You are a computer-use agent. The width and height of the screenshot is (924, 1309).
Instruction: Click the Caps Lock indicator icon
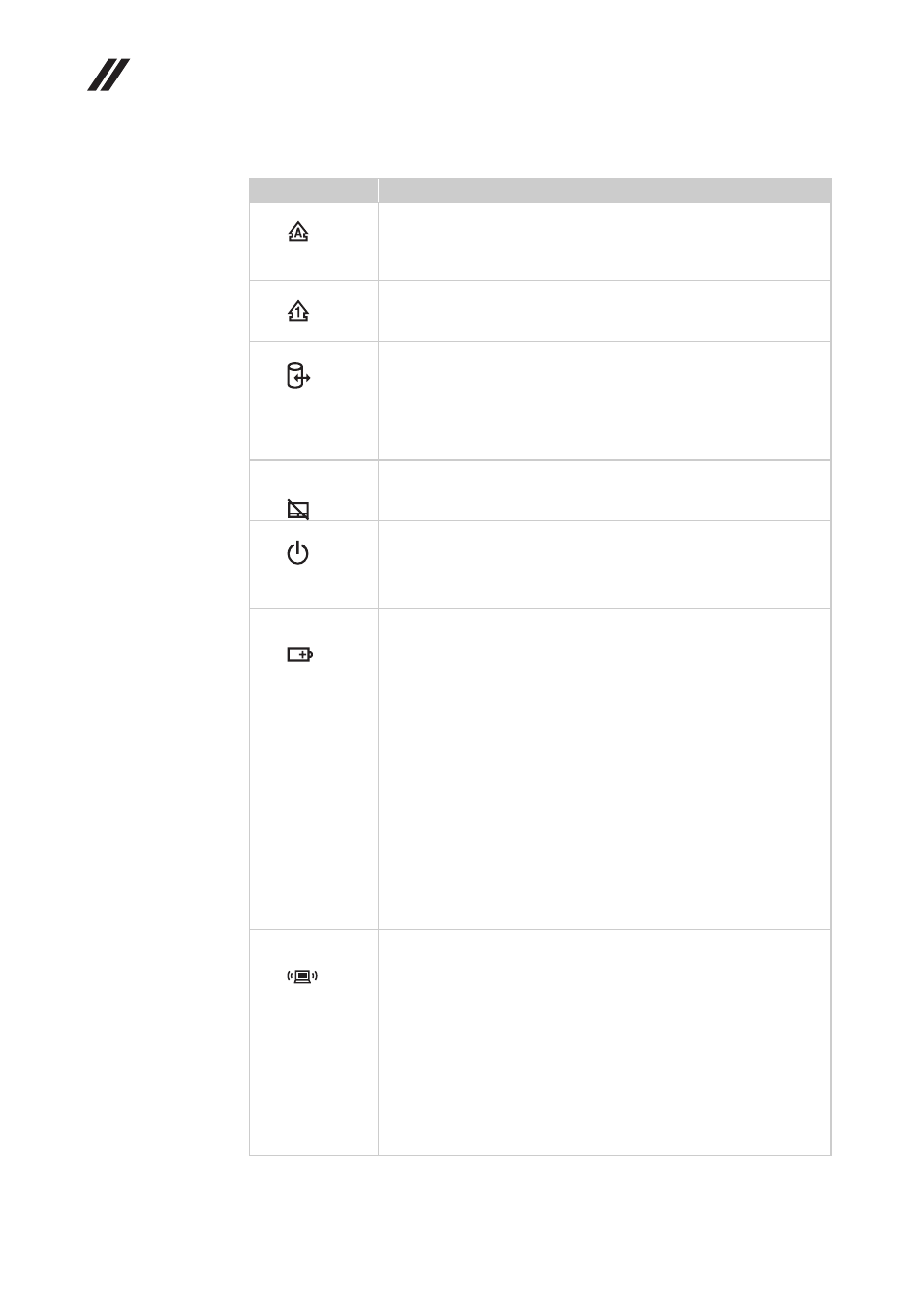298,232
